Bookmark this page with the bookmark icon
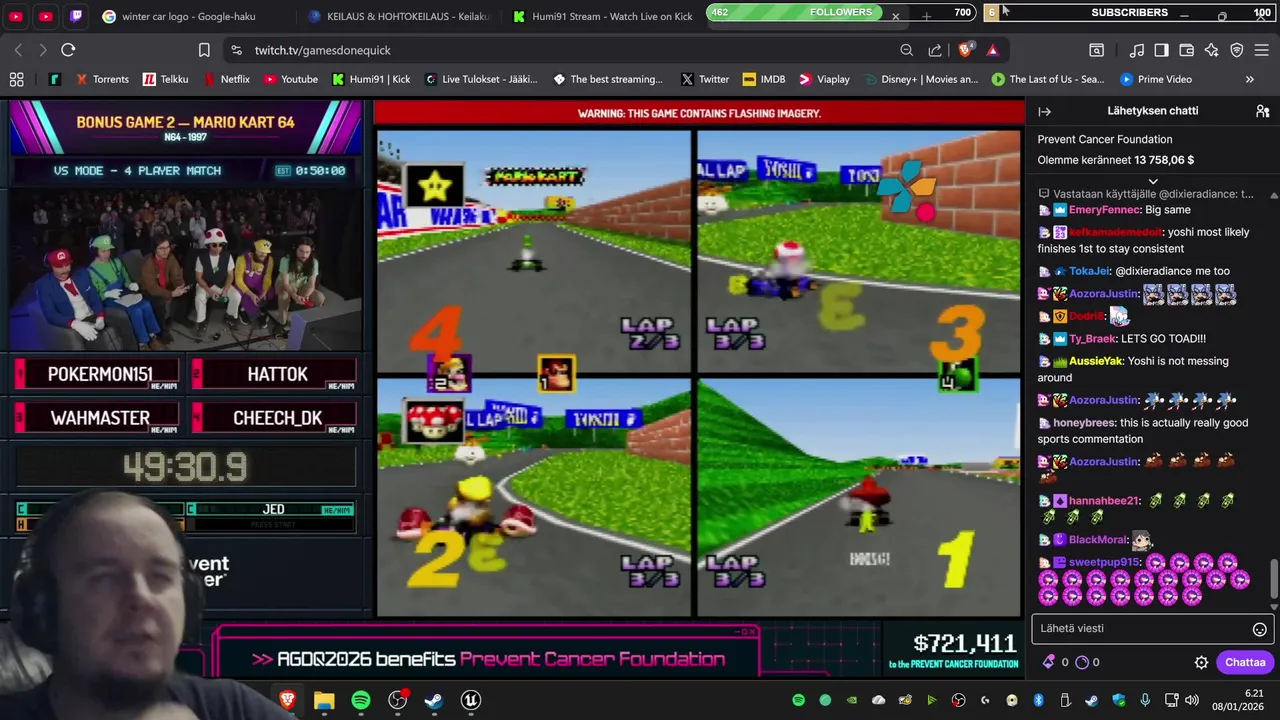Screen dimensions: 1280x720 pyautogui.click(x=204, y=50)
